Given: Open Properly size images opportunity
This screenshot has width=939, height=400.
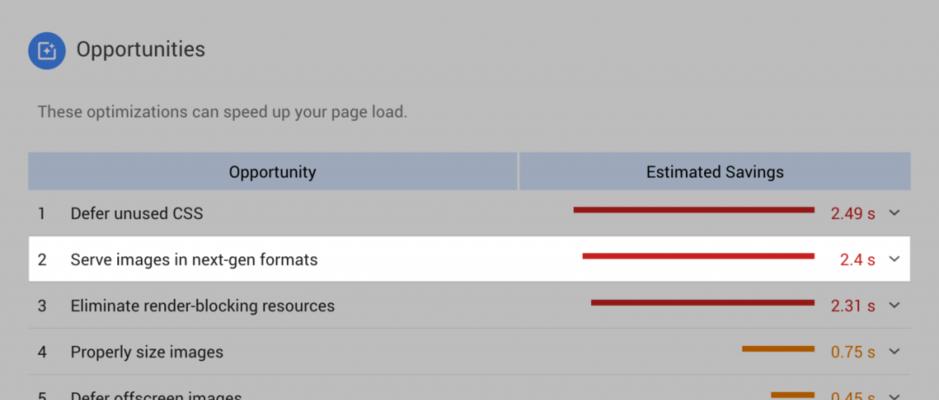Looking at the screenshot, I should click(x=469, y=351).
